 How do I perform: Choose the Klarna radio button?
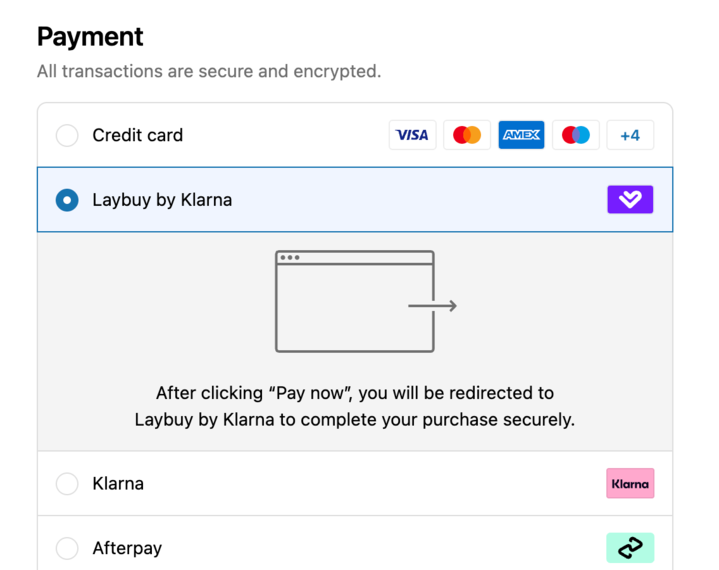pyautogui.click(x=67, y=484)
